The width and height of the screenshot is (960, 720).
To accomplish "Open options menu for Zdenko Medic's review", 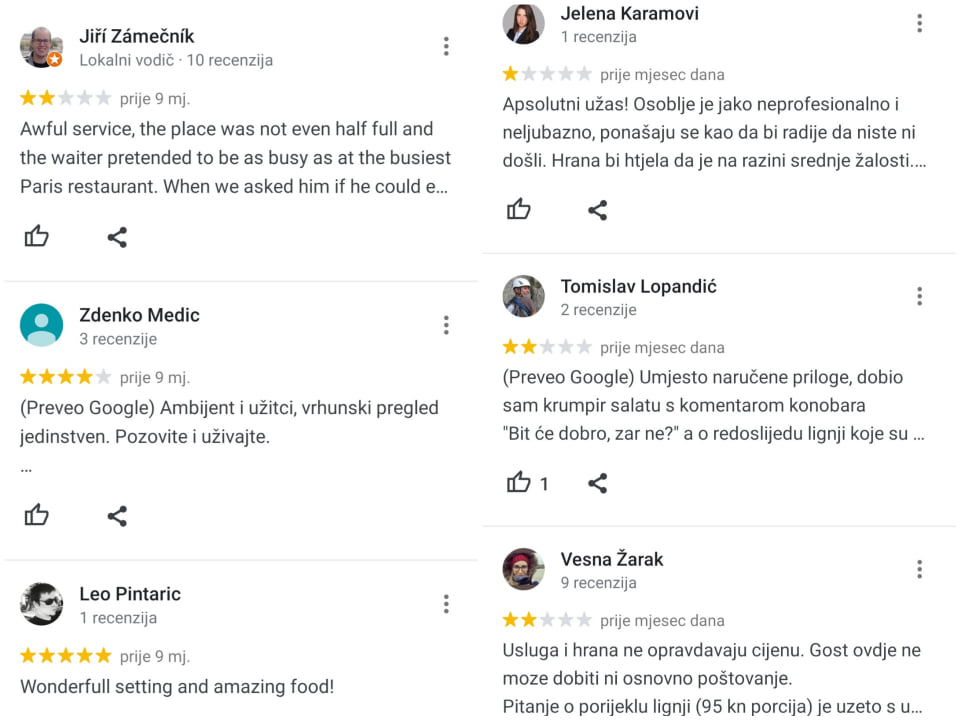I will pos(446,325).
